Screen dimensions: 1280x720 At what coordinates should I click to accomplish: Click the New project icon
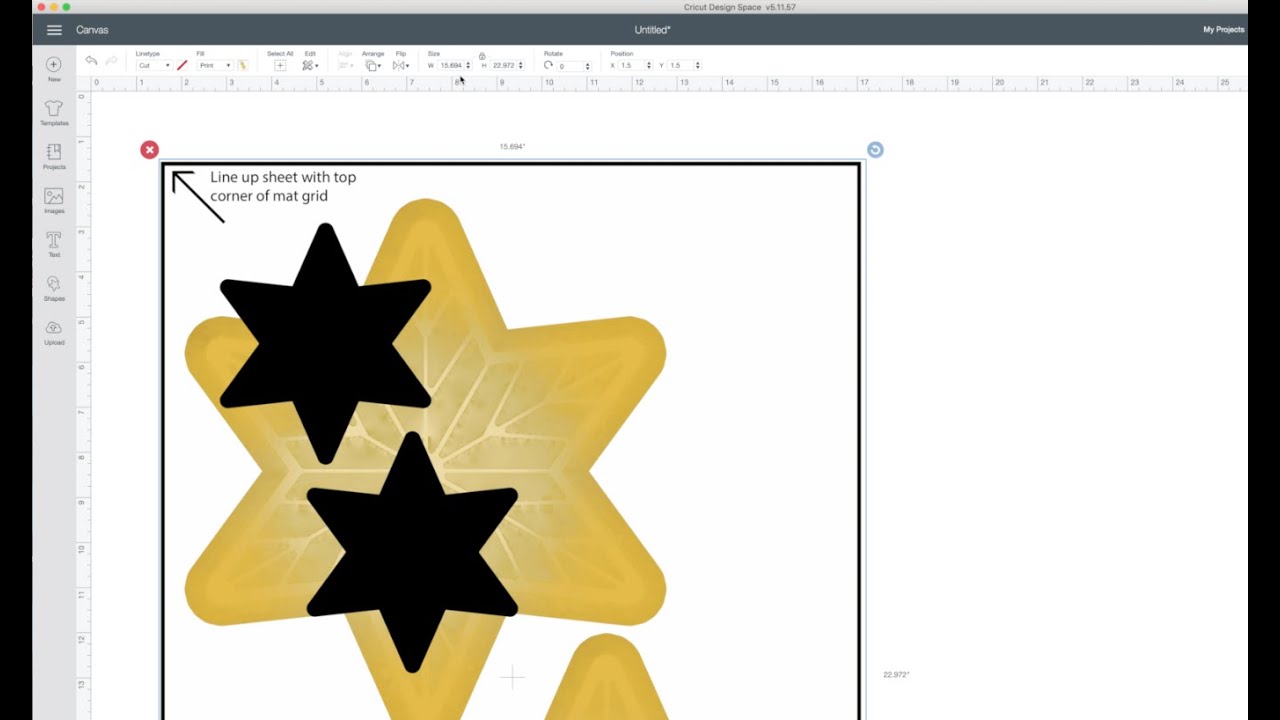click(54, 64)
